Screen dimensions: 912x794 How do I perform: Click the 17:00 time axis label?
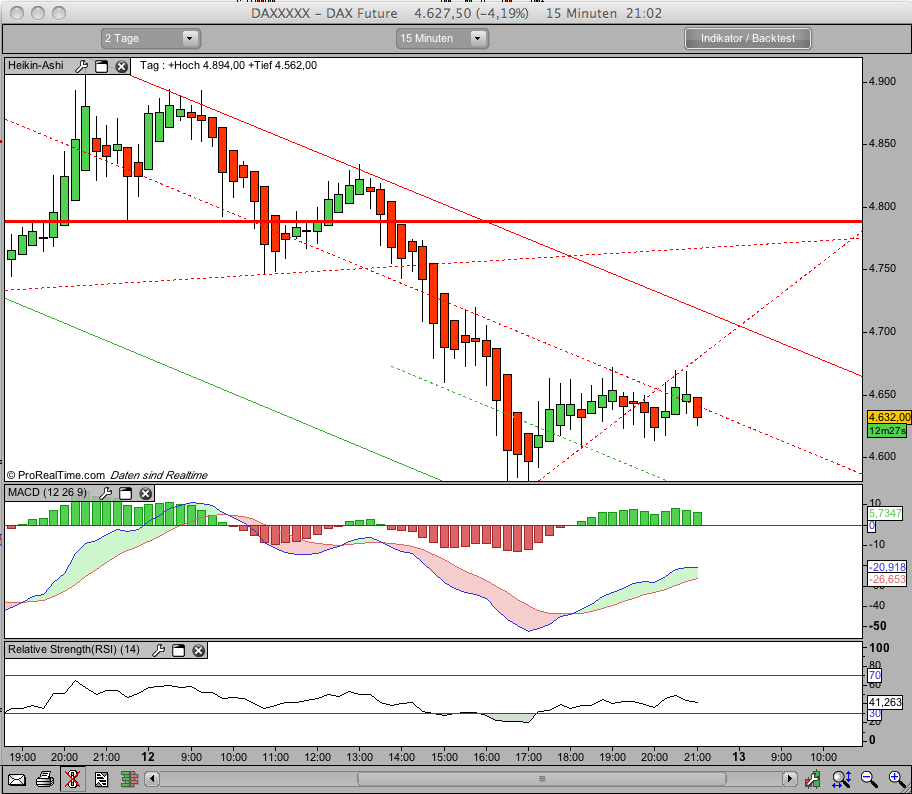(x=528, y=757)
